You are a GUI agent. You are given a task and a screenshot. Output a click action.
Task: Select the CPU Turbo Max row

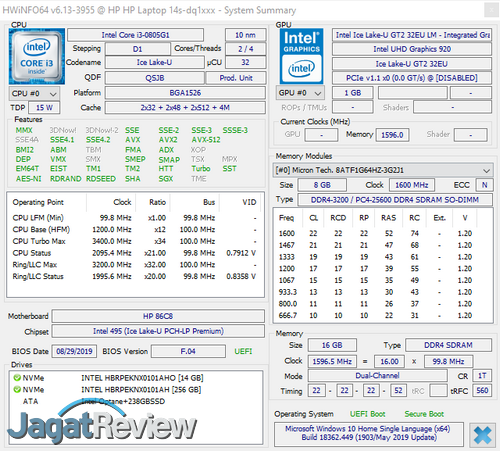(x=134, y=241)
